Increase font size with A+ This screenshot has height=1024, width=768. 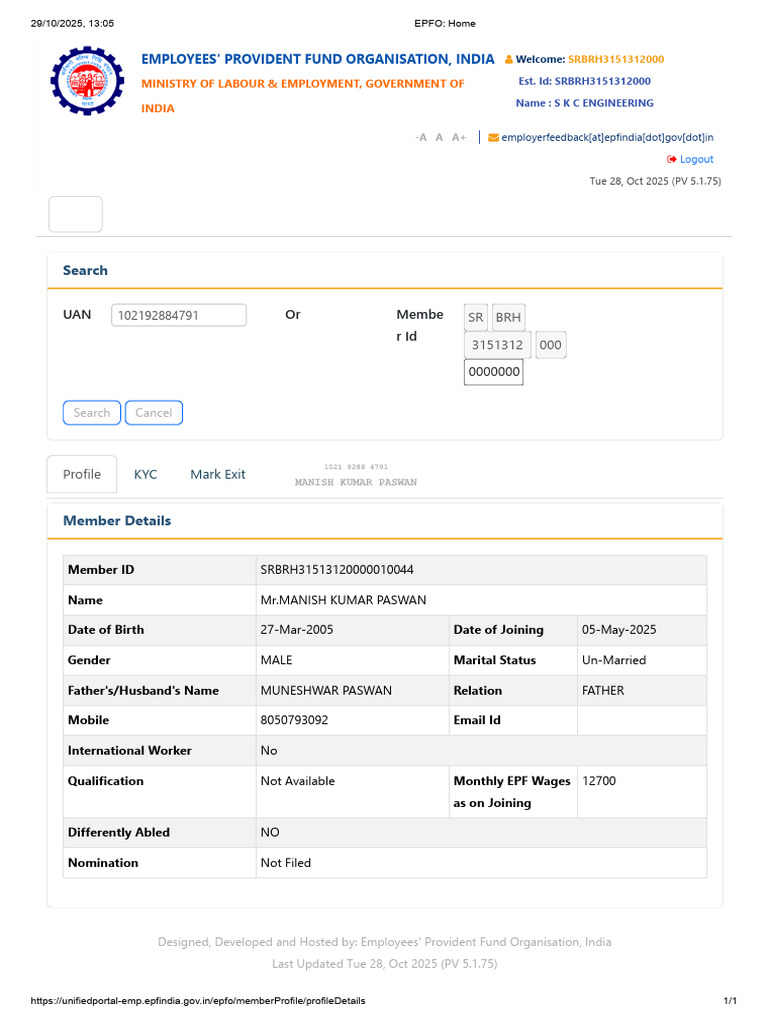pos(459,137)
